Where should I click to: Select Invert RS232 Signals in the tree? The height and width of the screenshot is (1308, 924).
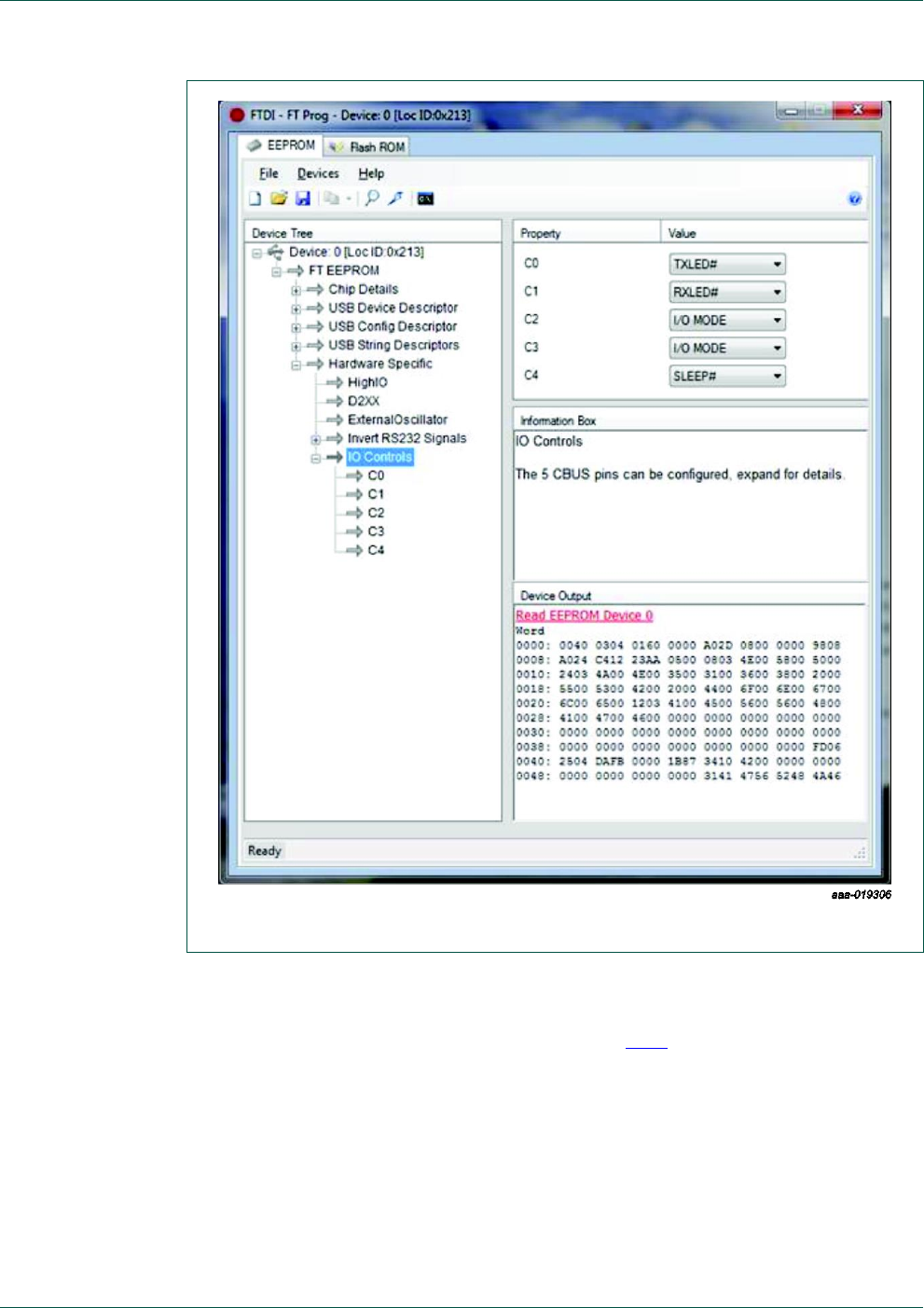407,438
